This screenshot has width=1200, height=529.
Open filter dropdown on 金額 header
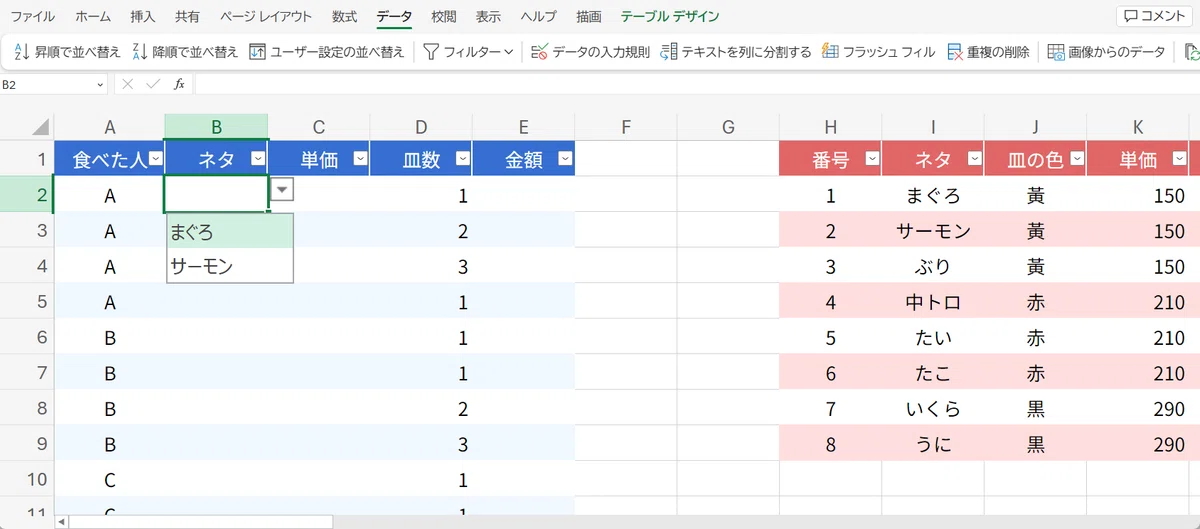coord(565,158)
